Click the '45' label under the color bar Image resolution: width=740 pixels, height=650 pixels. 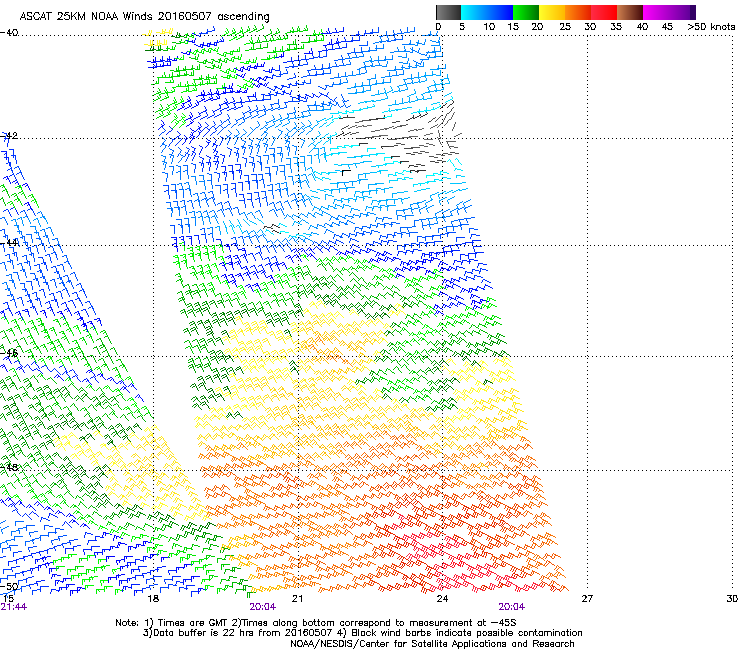pos(667,26)
